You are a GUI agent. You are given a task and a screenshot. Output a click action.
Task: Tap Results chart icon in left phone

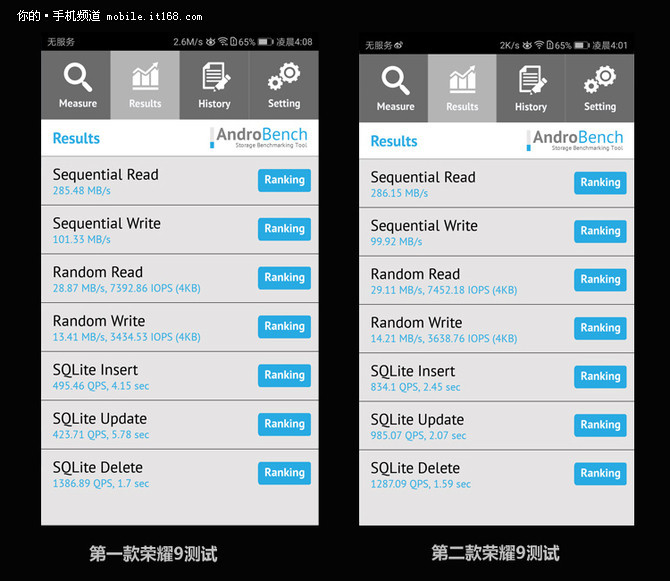pyautogui.click(x=145, y=76)
